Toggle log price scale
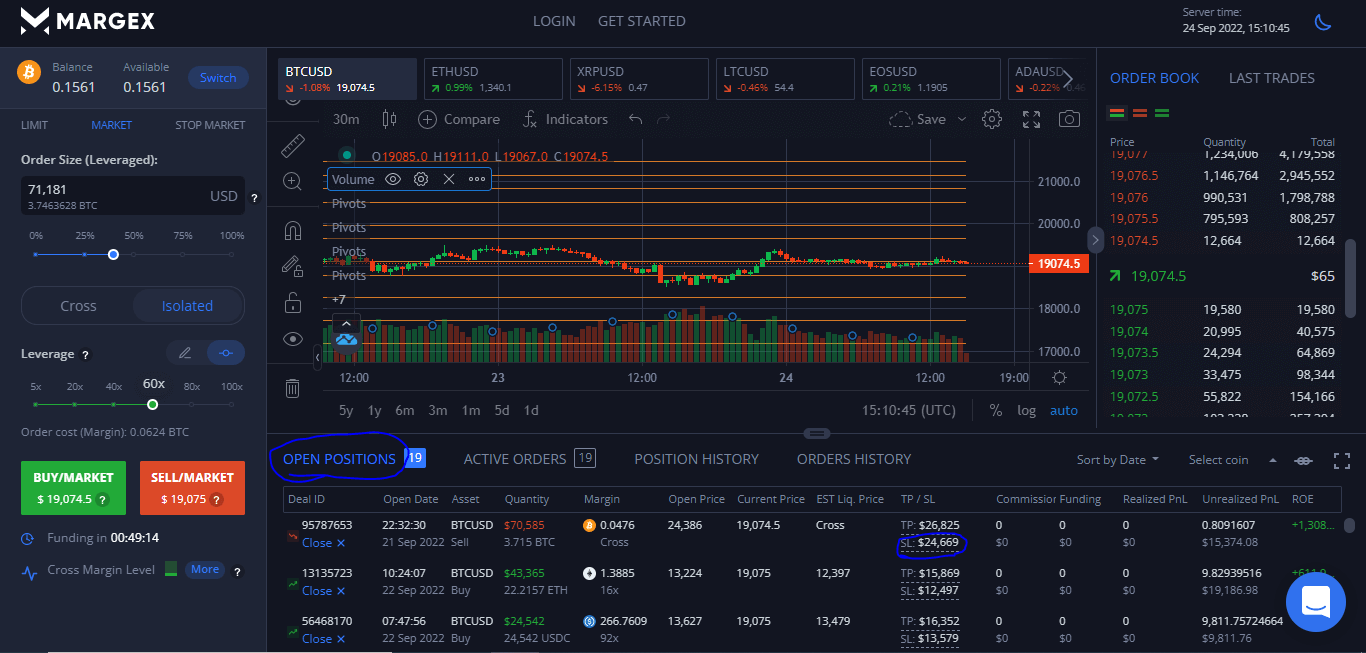1366x653 pixels. tap(1026, 410)
